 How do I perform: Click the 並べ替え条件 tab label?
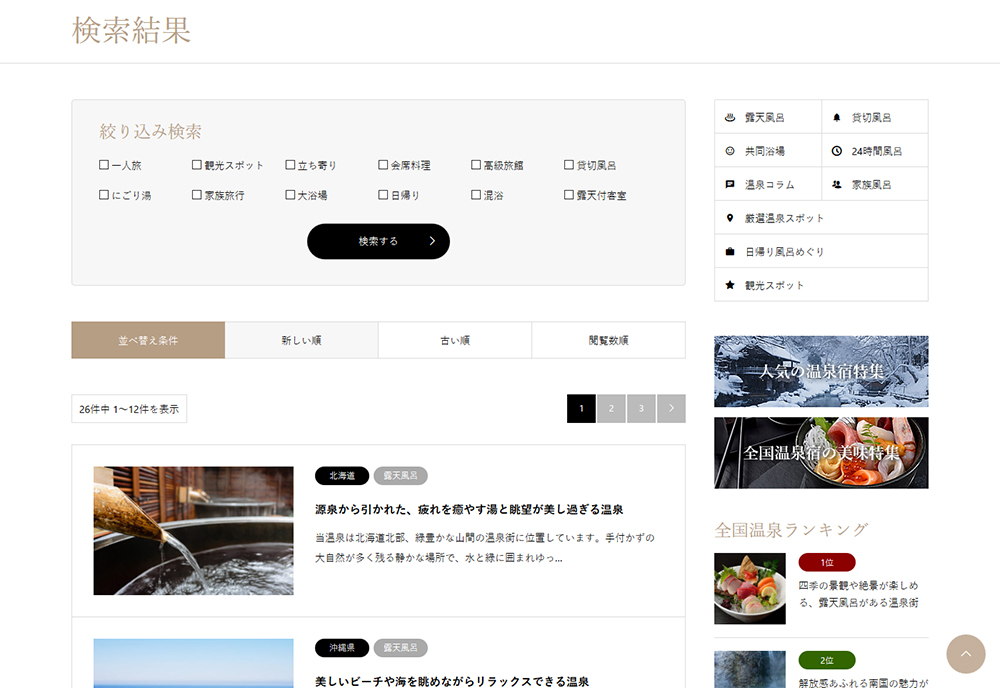148,340
